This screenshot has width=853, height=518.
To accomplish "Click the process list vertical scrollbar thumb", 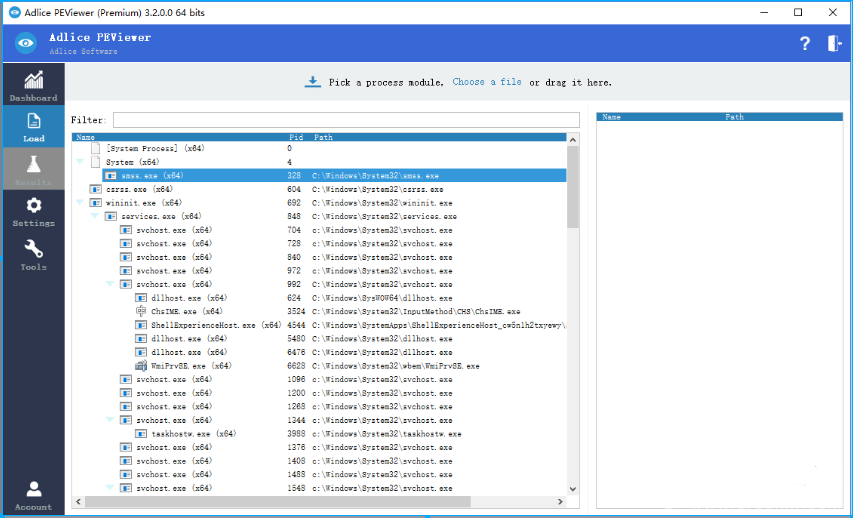I will [x=572, y=187].
